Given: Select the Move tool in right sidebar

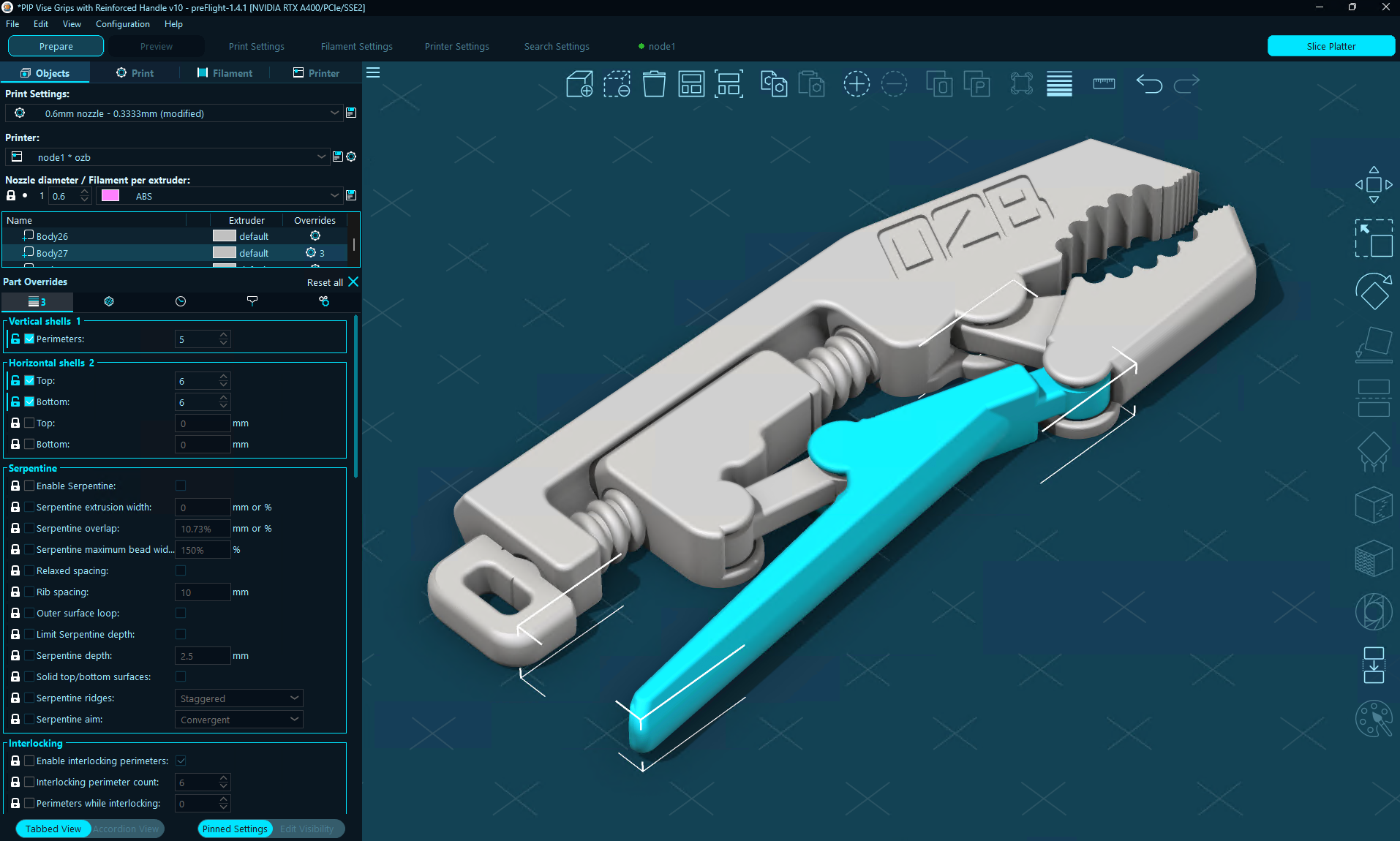Looking at the screenshot, I should [1374, 184].
